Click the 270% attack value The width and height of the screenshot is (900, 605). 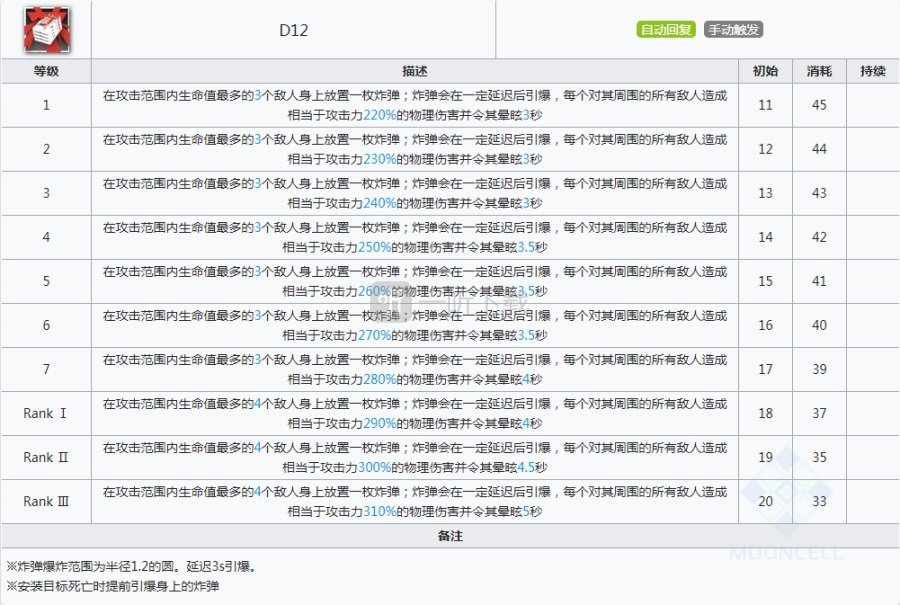pyautogui.click(x=374, y=335)
